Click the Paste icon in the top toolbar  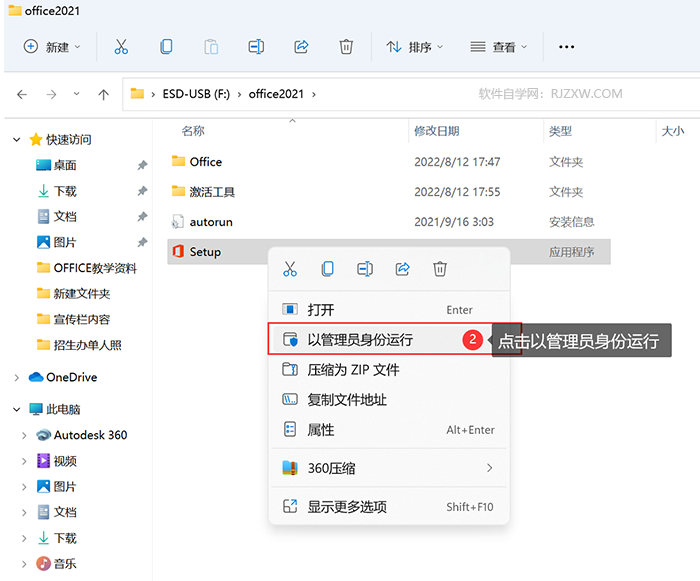[211, 46]
